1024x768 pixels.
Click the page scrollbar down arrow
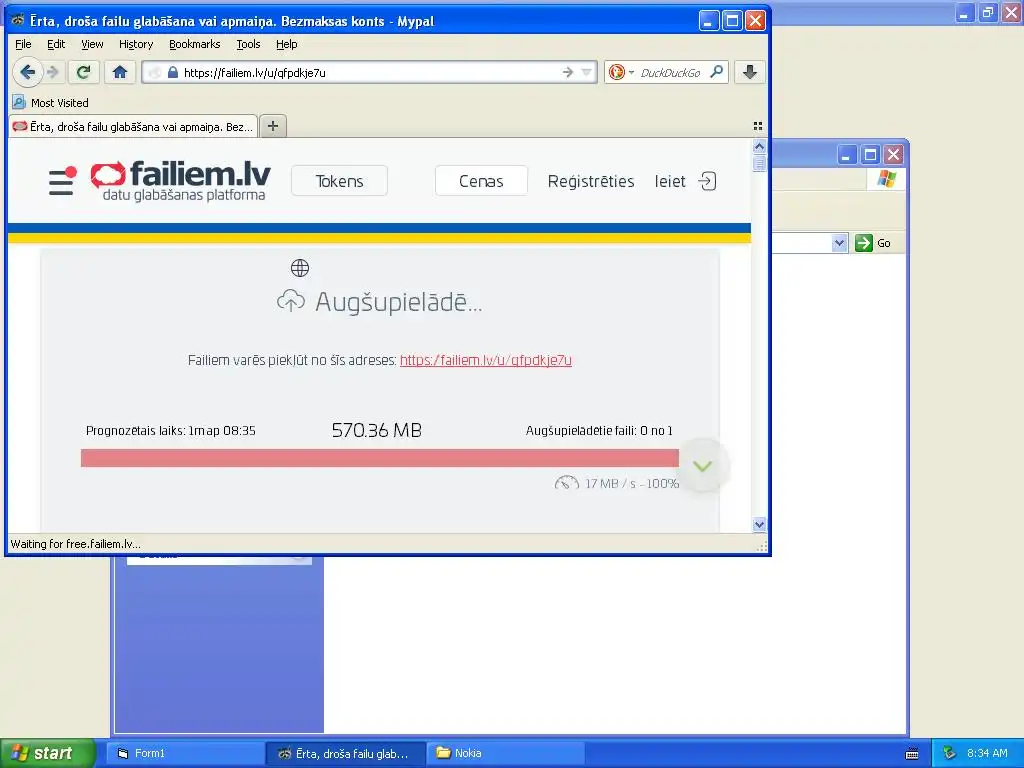point(759,524)
